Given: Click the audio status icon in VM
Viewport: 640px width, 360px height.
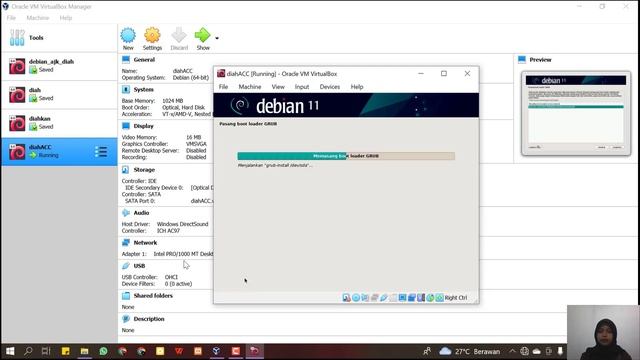Looking at the screenshot, I should (x=365, y=298).
